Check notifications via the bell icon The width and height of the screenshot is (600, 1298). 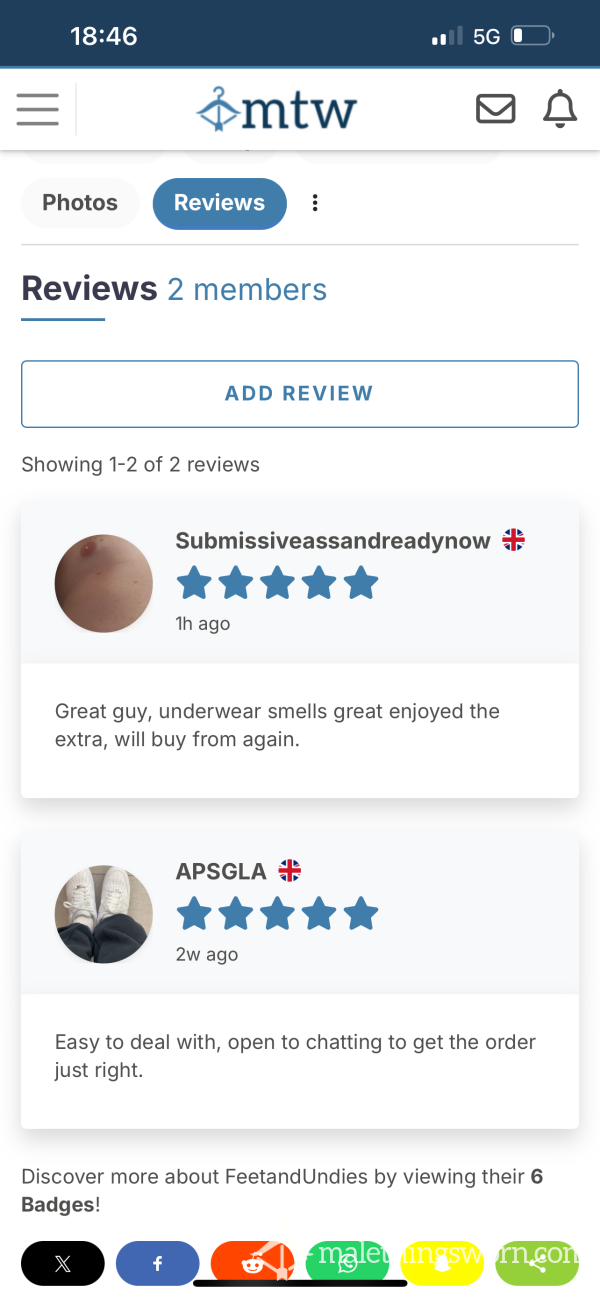coord(560,109)
